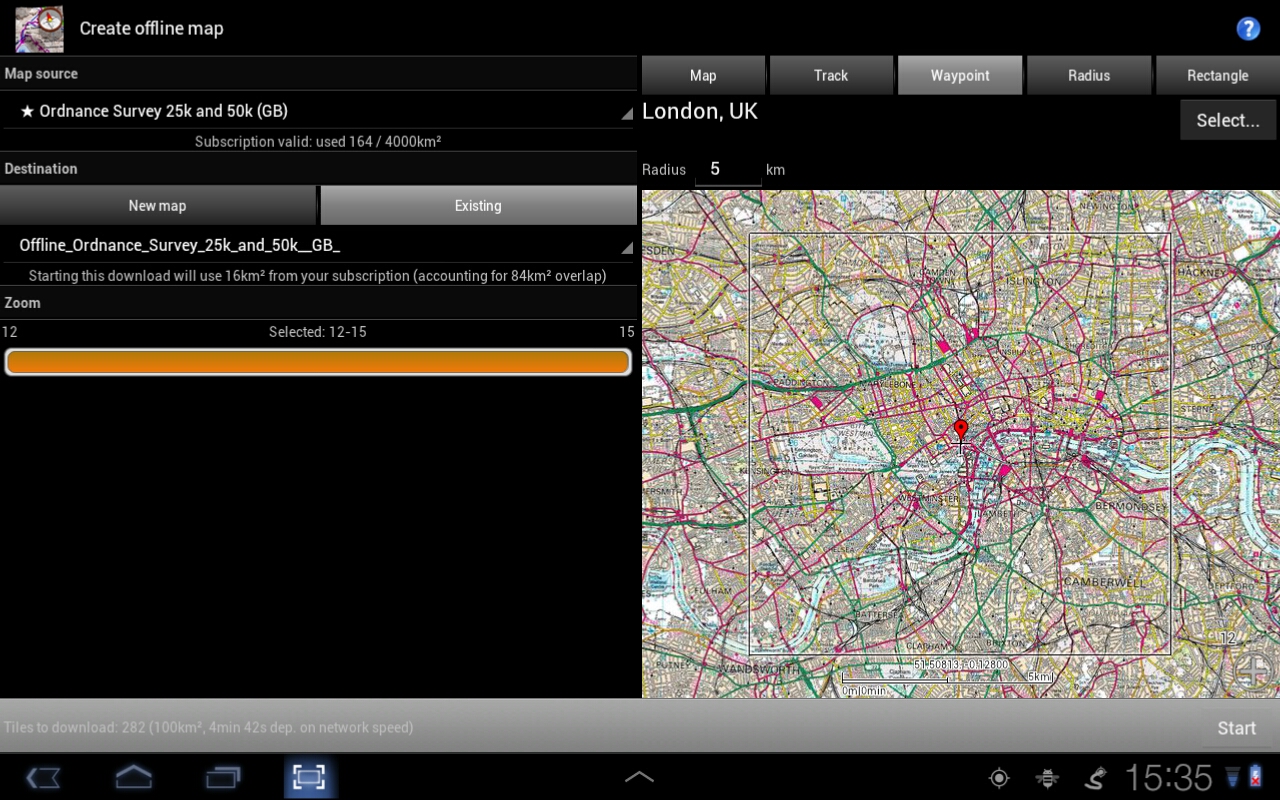Viewport: 1280px width, 800px height.
Task: Click the Select... waypoint button
Action: [1227, 120]
